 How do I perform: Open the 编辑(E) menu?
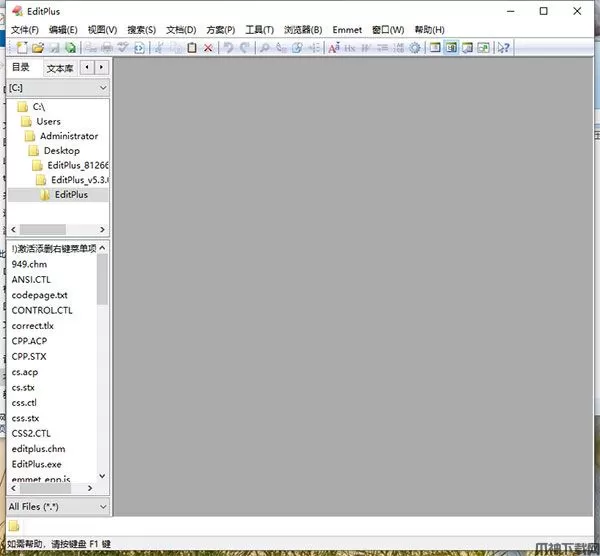(x=63, y=30)
